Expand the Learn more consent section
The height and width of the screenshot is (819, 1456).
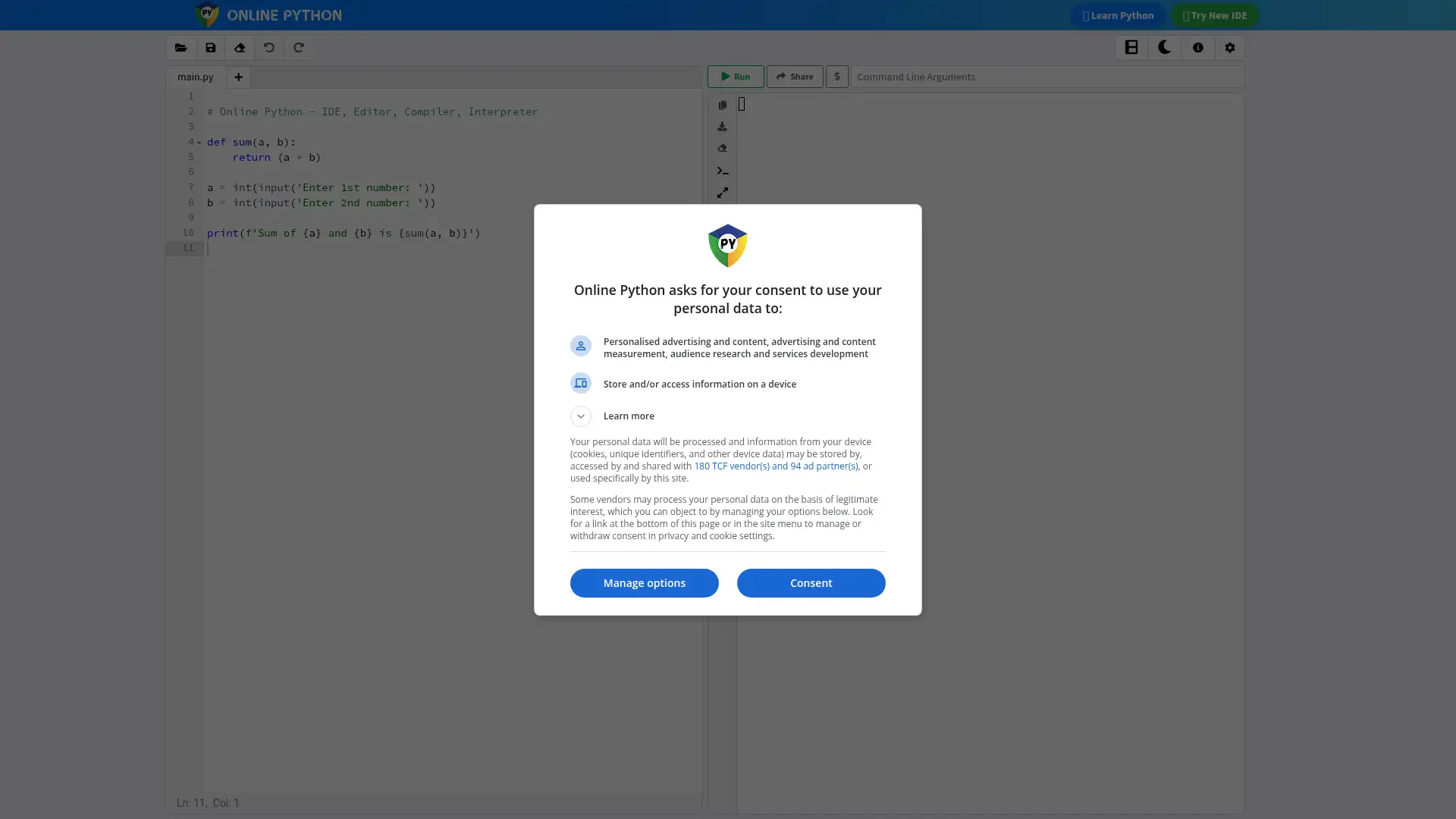581,416
